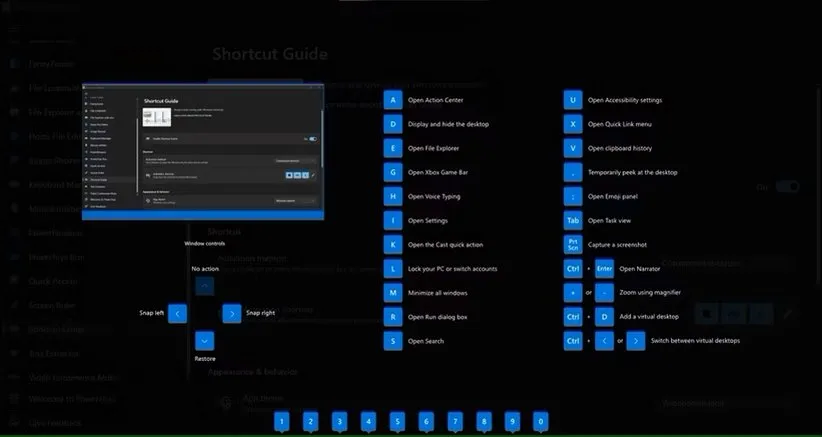Viewport: 822px width, 437px height.
Task: Click the S key tile for Open Search
Action: pos(393,341)
